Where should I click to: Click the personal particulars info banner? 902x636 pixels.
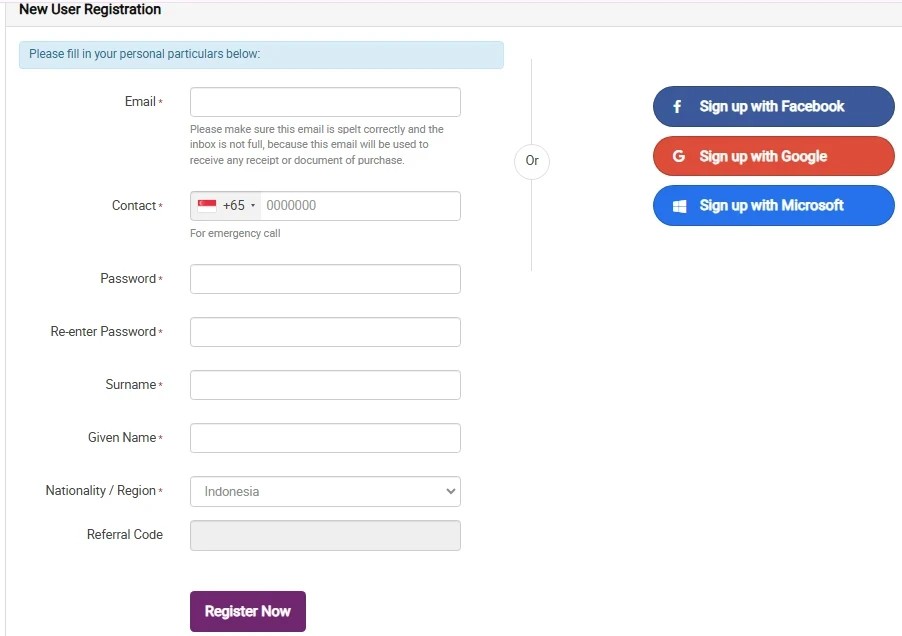261,55
